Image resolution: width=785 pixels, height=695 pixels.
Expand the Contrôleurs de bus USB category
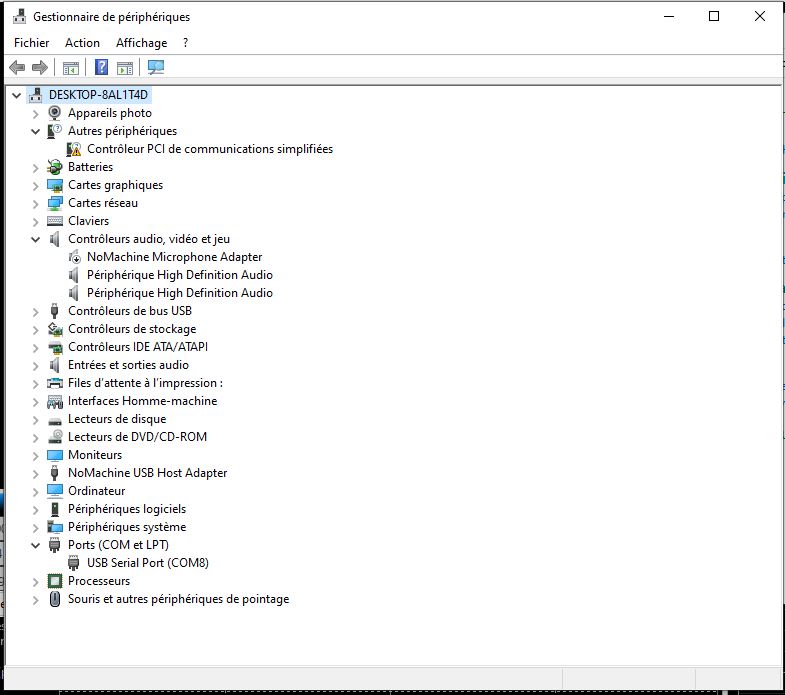click(x=36, y=312)
